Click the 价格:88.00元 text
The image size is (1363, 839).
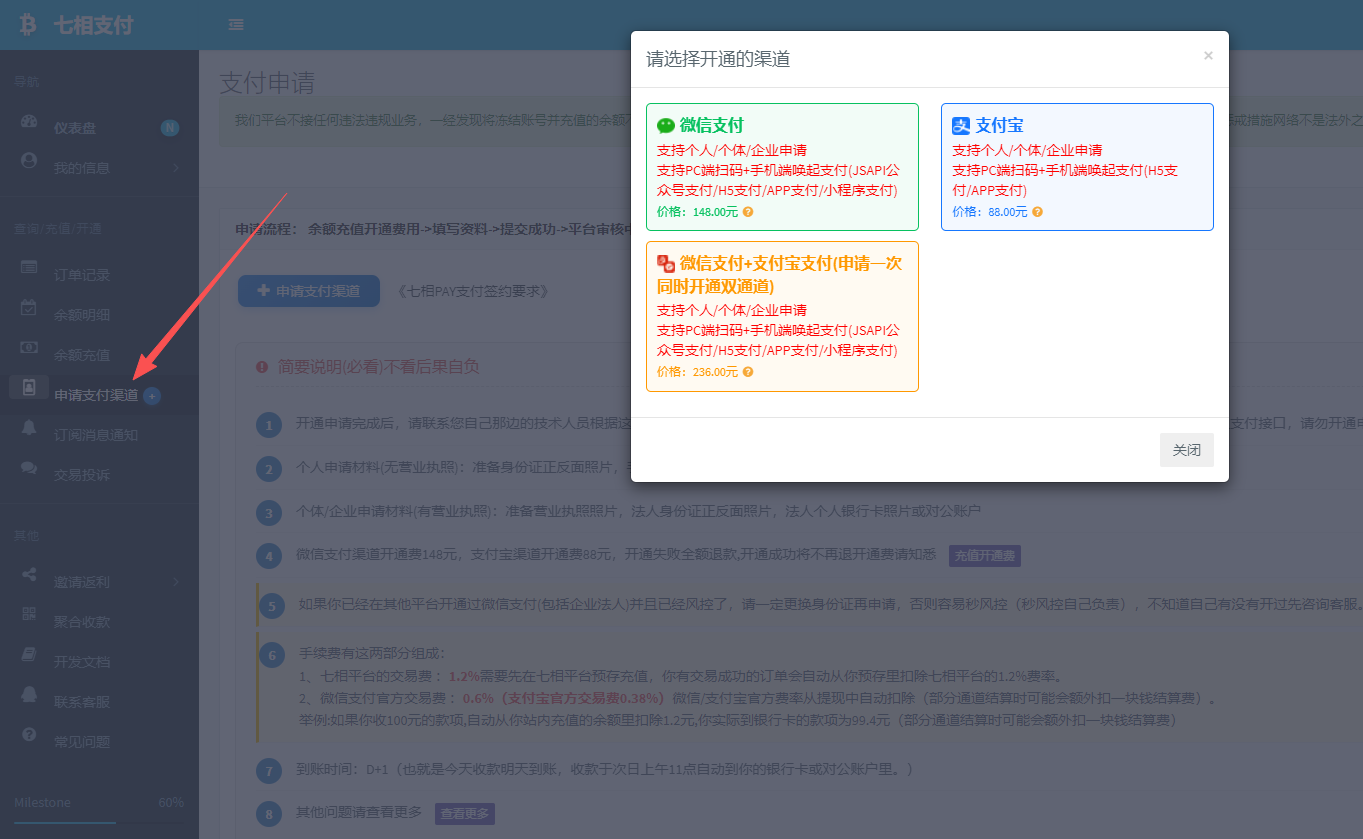pos(990,212)
